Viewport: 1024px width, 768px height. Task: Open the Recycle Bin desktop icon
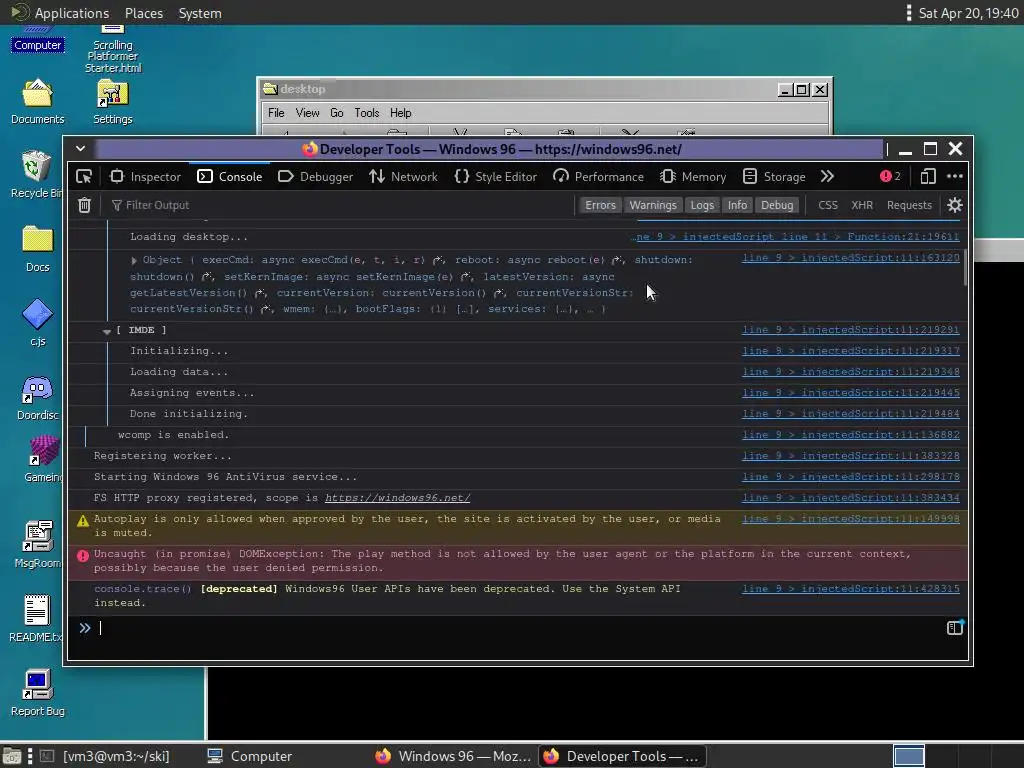(x=37, y=174)
